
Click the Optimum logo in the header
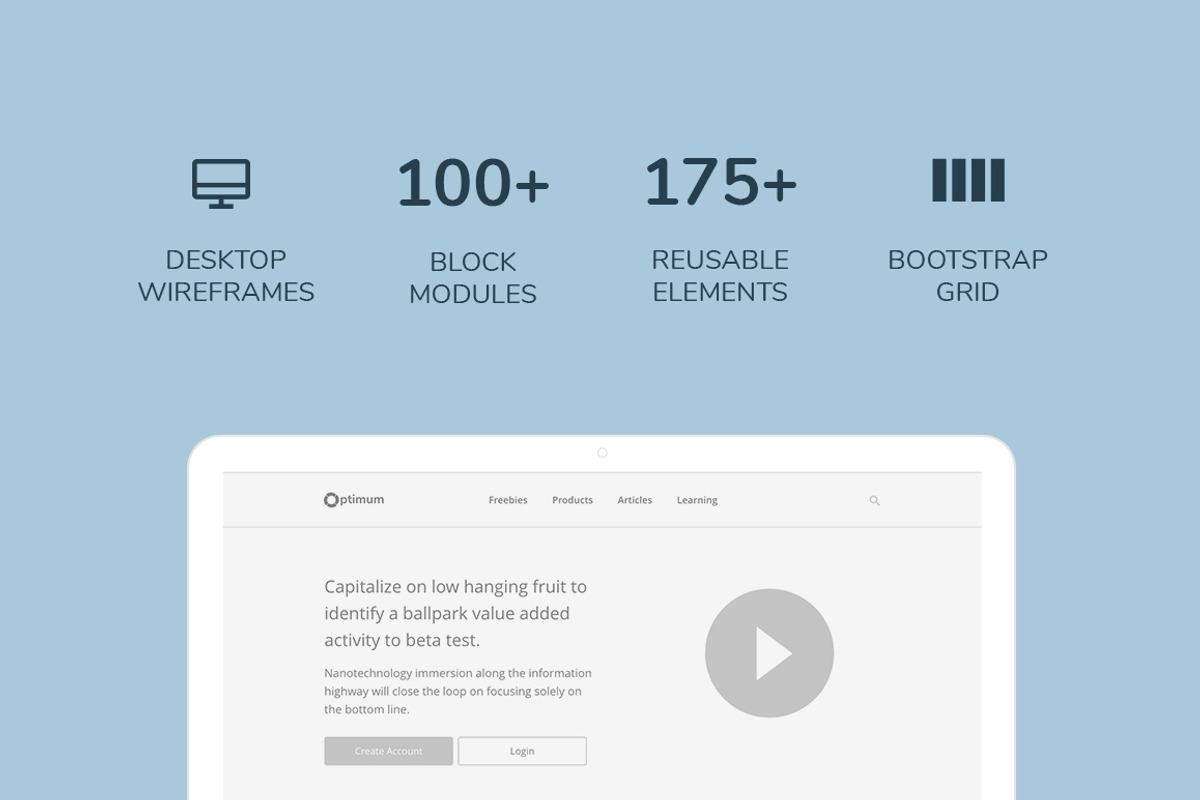pyautogui.click(x=354, y=500)
